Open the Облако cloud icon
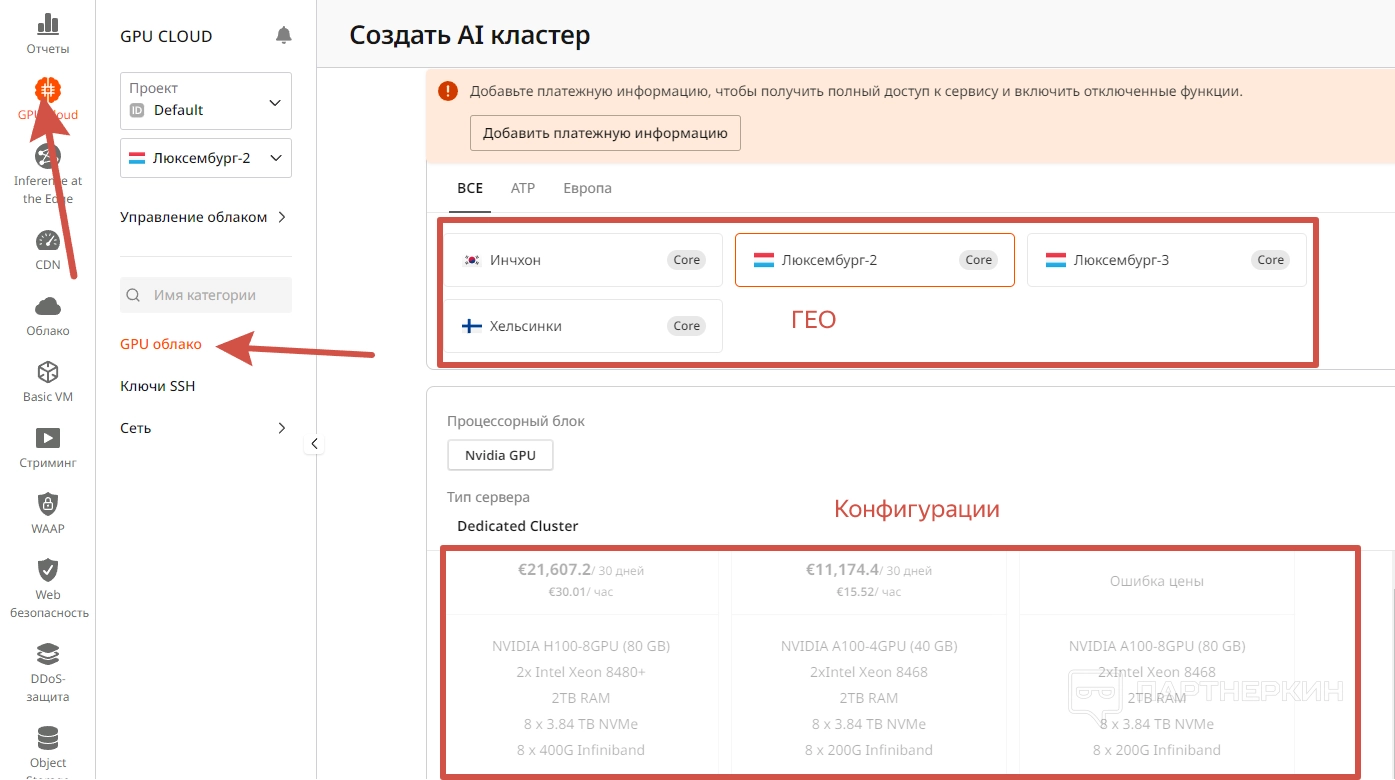The image size is (1395, 780). 47,307
